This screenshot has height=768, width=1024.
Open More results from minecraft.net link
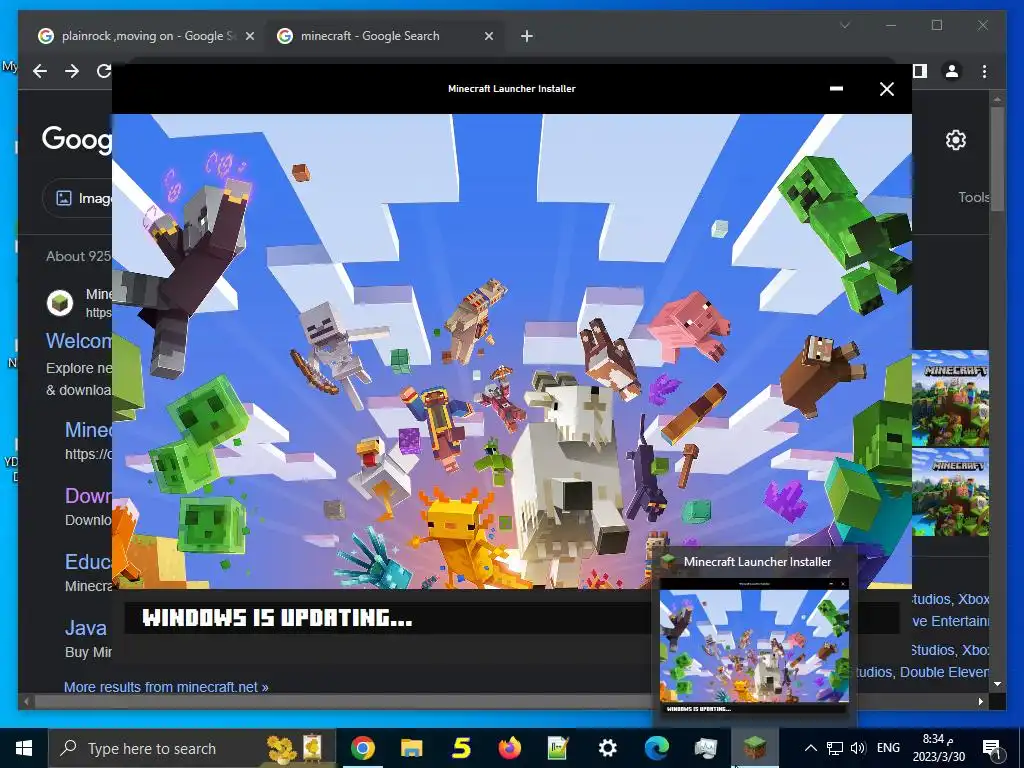click(166, 687)
